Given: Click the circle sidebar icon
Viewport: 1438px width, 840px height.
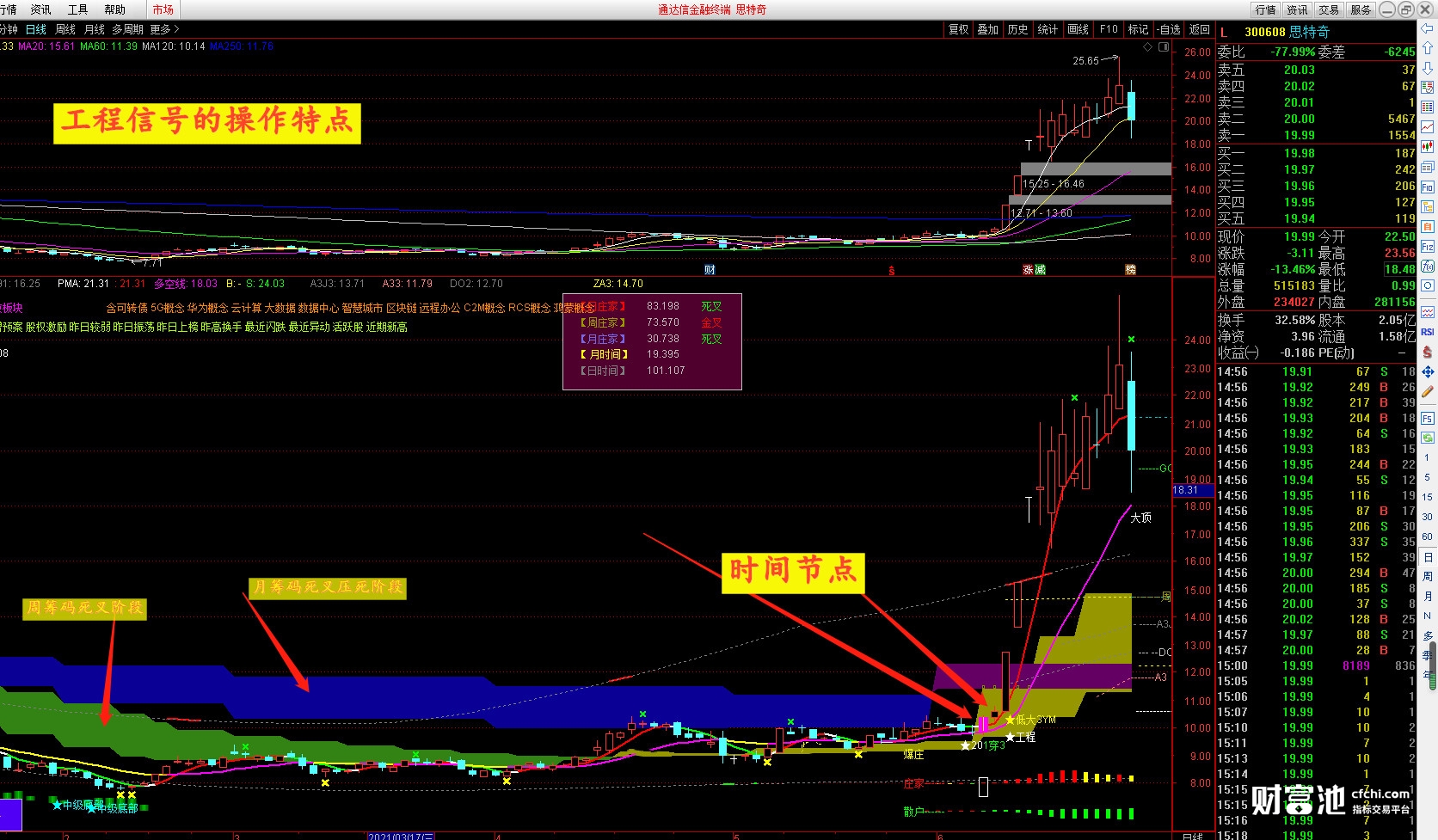Looking at the screenshot, I should (1428, 286).
